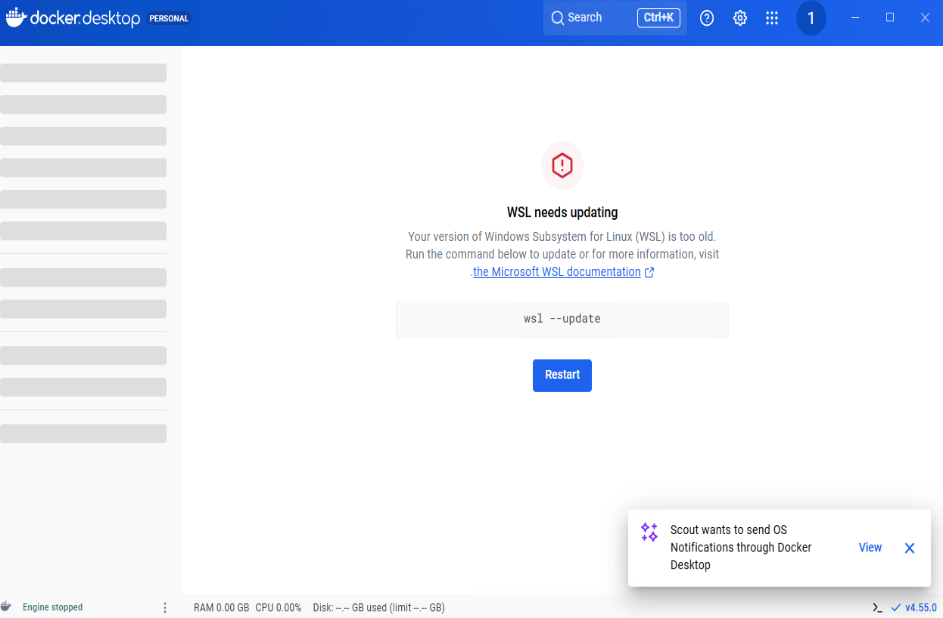Click the red WSL warning icon
Image resolution: width=943 pixels, height=618 pixels.
tap(562, 165)
